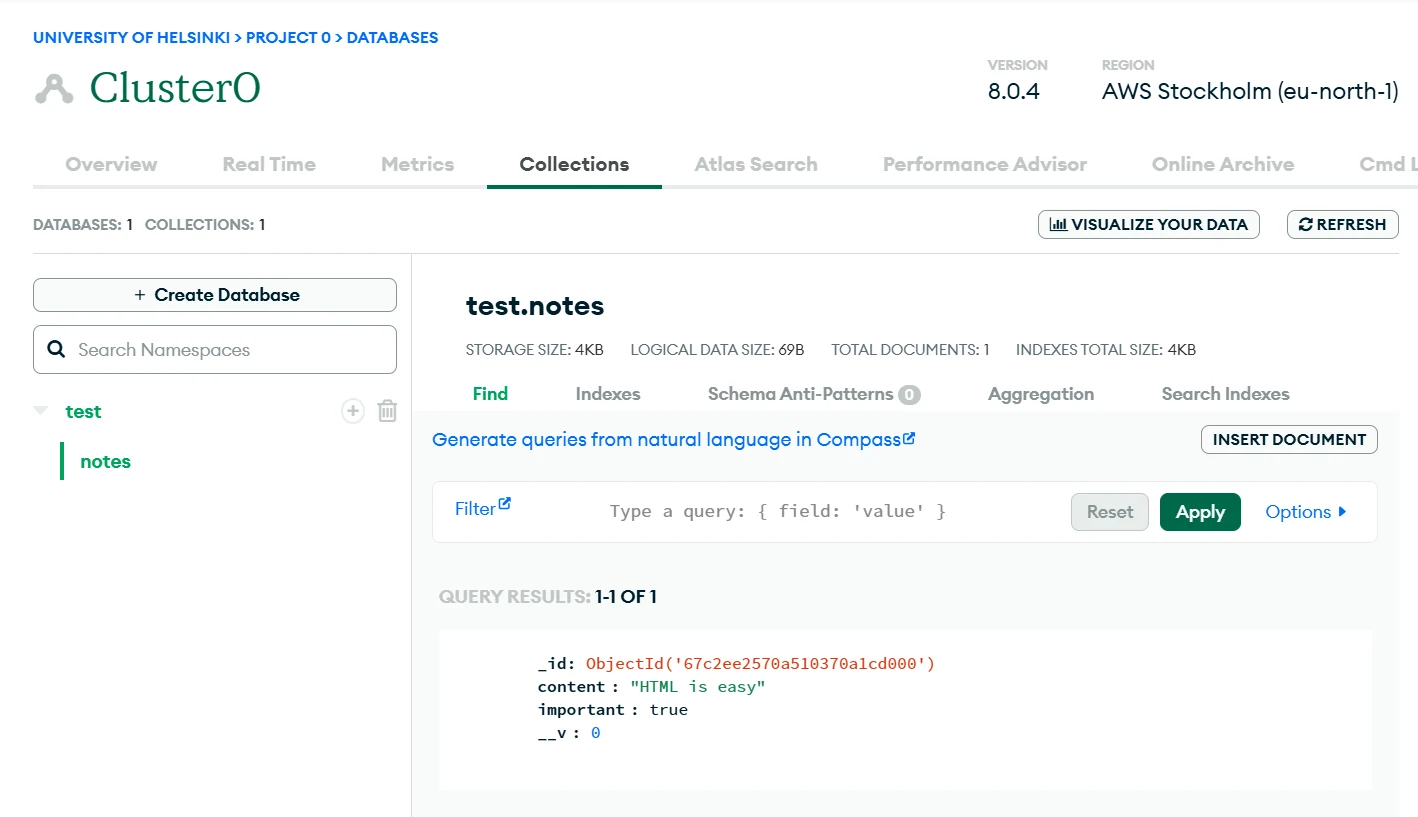Click the trash icon next to test database
This screenshot has height=817, width=1418.
(387, 411)
